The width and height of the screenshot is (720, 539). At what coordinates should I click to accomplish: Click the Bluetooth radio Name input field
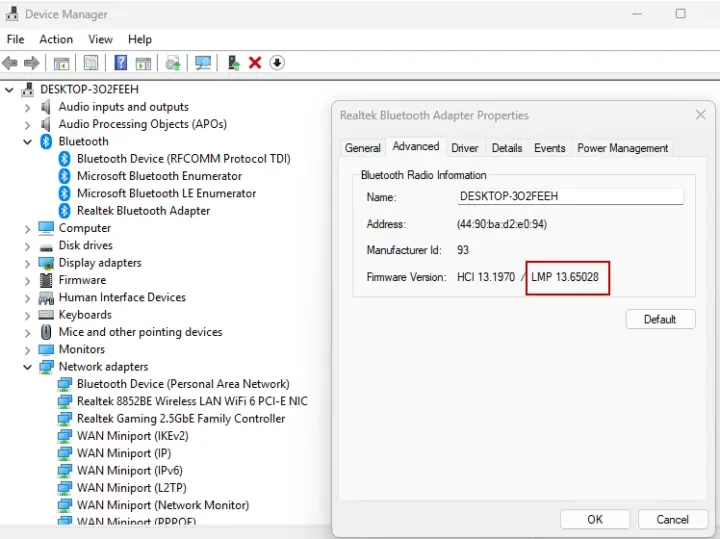[x=570, y=197]
